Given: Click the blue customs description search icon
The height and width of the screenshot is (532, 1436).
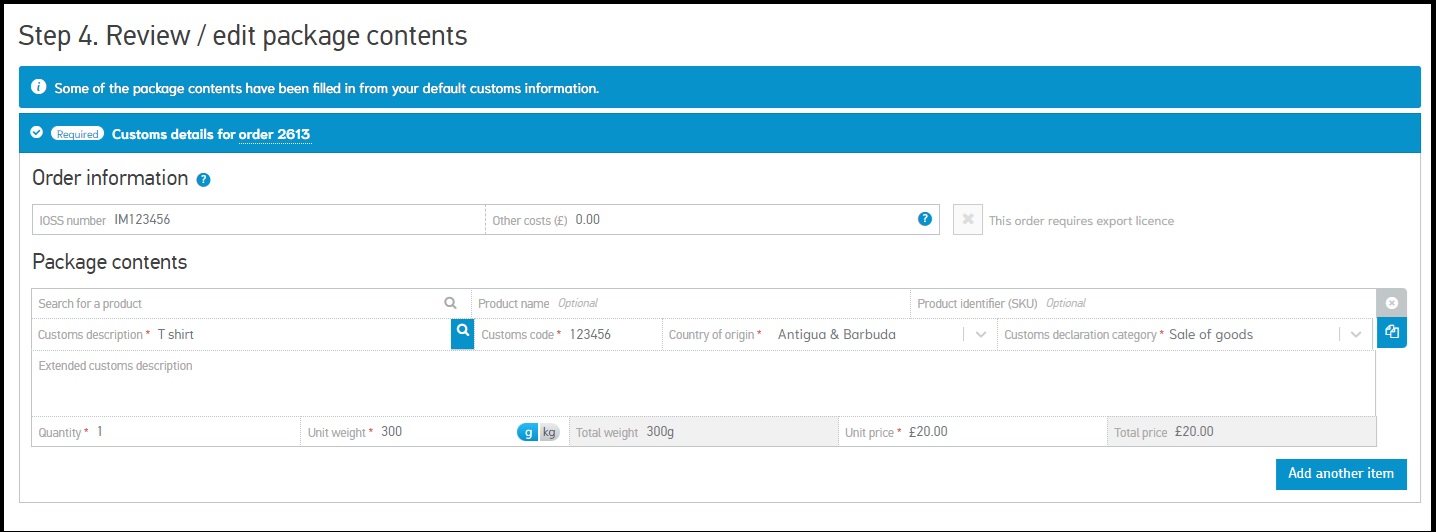Looking at the screenshot, I should pos(462,333).
